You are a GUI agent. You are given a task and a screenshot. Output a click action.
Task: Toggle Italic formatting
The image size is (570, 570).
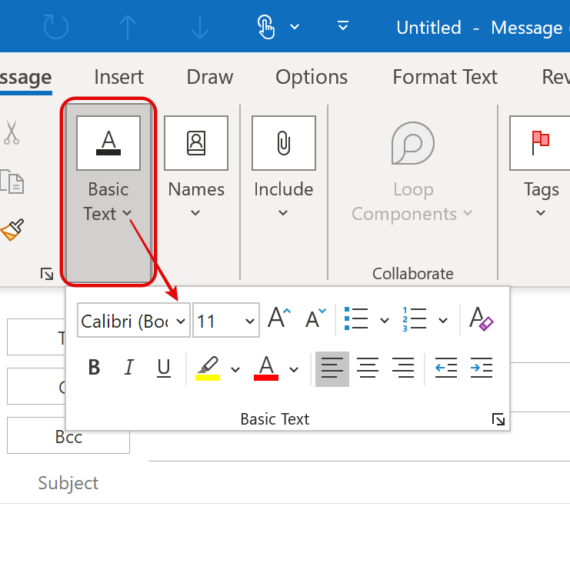coord(129,367)
